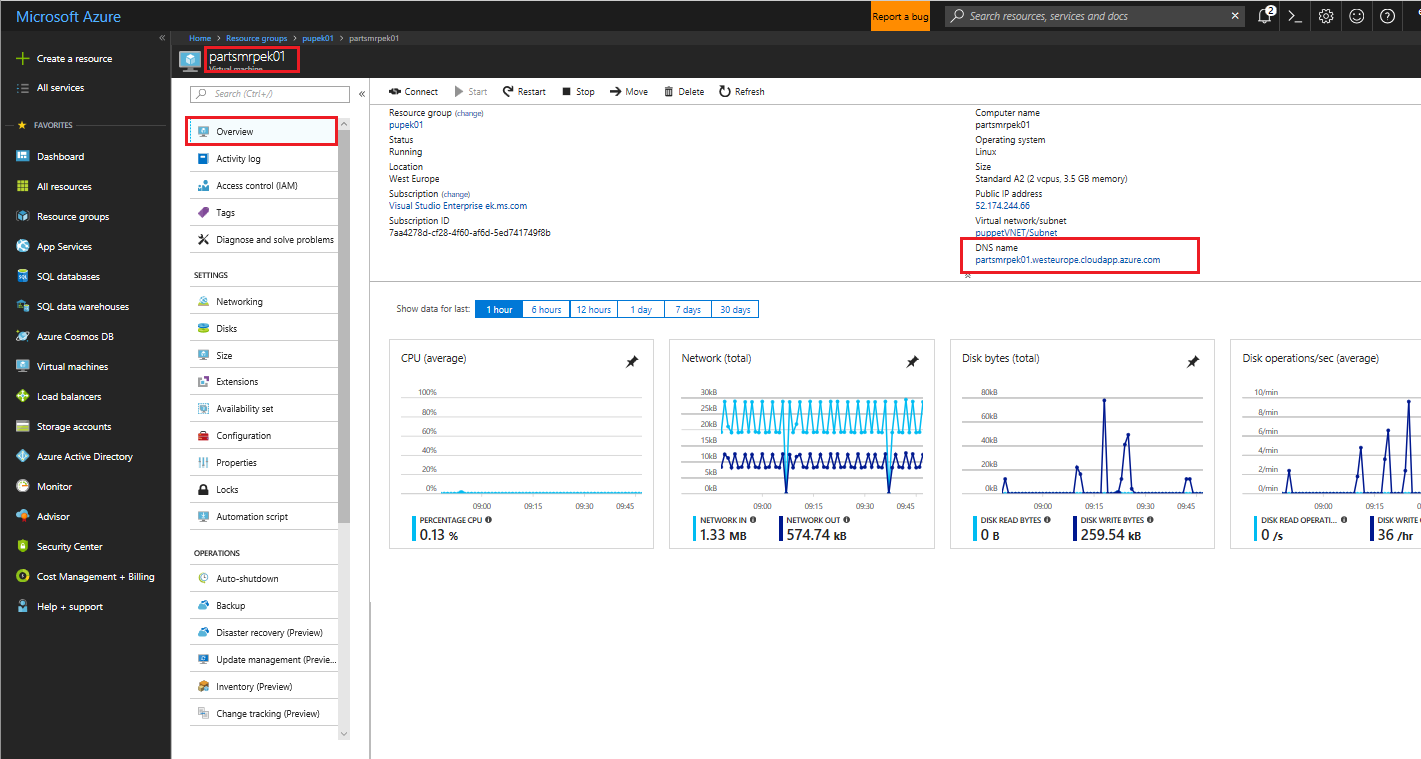Viewport: 1421px width, 759px height.
Task: Open the feedback smiley icon
Action: (1356, 16)
